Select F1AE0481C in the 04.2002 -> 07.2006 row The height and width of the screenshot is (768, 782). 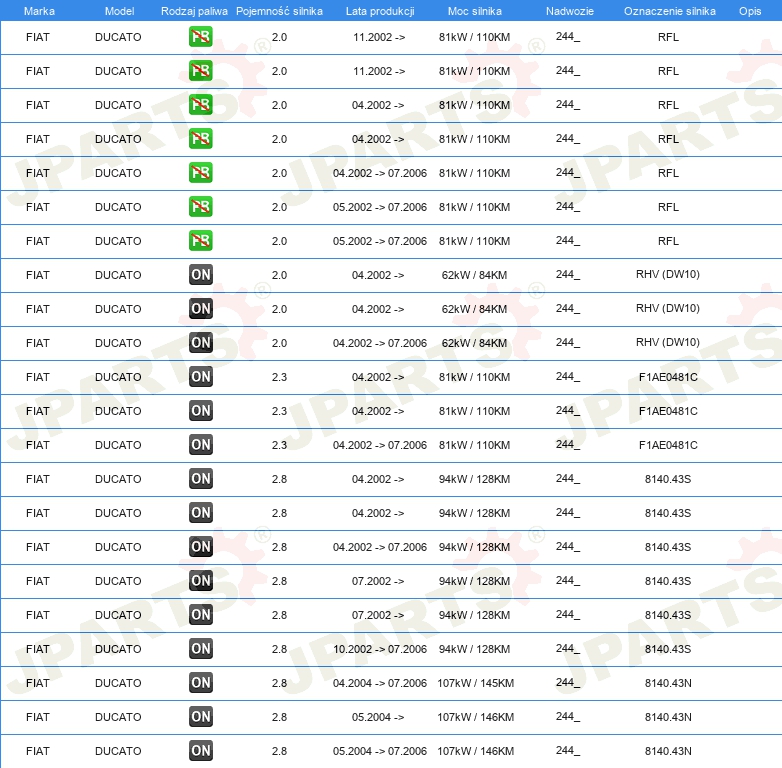click(x=668, y=445)
